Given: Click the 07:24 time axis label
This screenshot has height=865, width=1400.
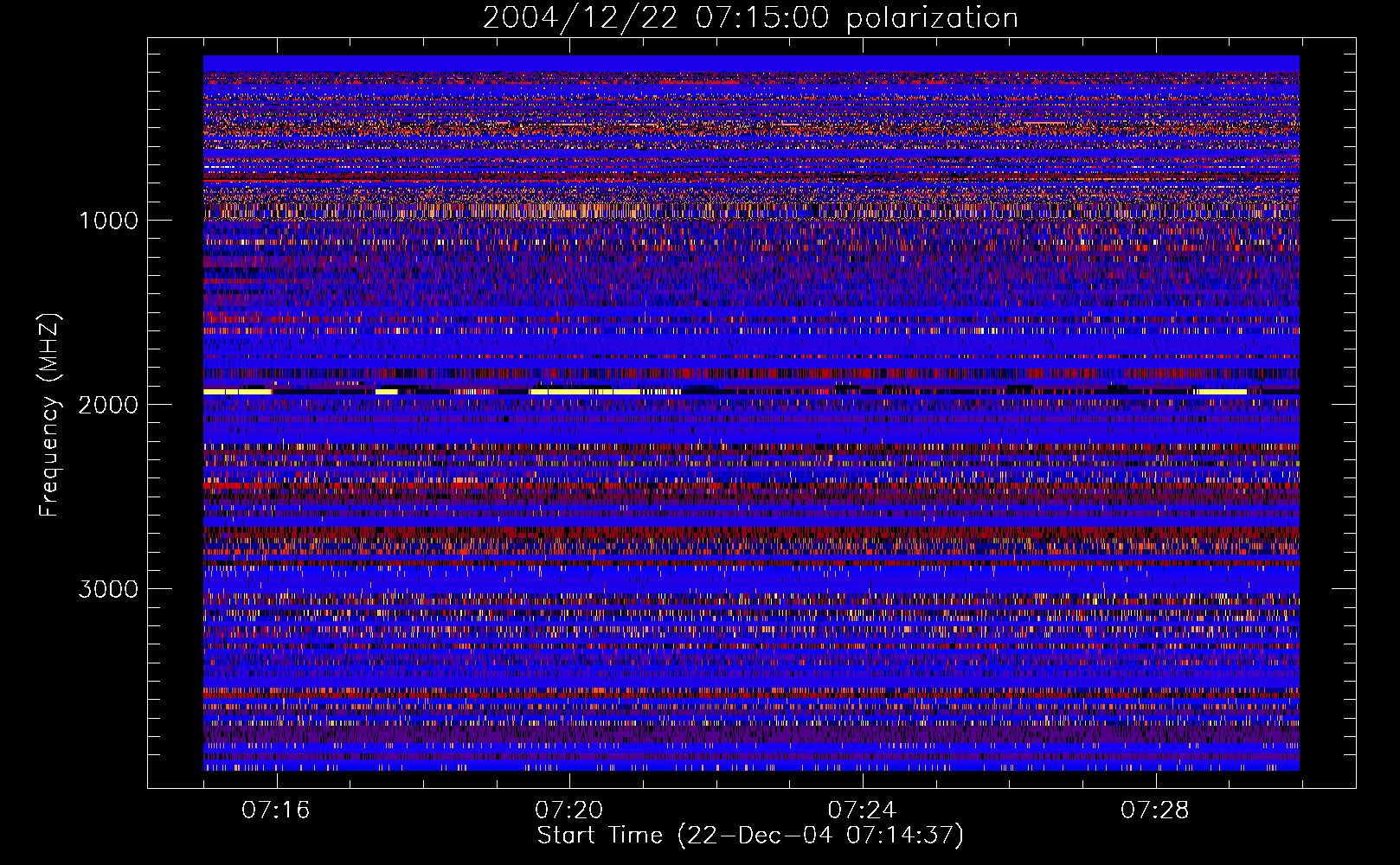Looking at the screenshot, I should [x=862, y=811].
